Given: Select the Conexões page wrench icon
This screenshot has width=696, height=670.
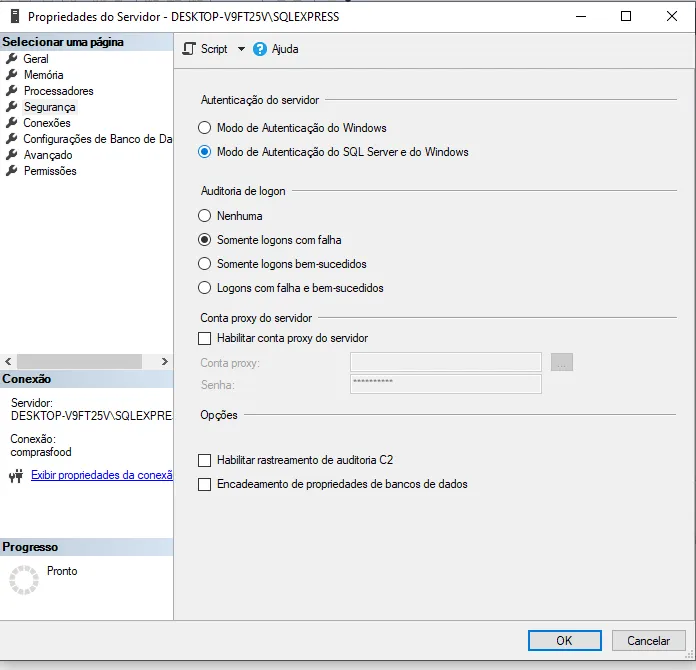Looking at the screenshot, I should coord(12,123).
